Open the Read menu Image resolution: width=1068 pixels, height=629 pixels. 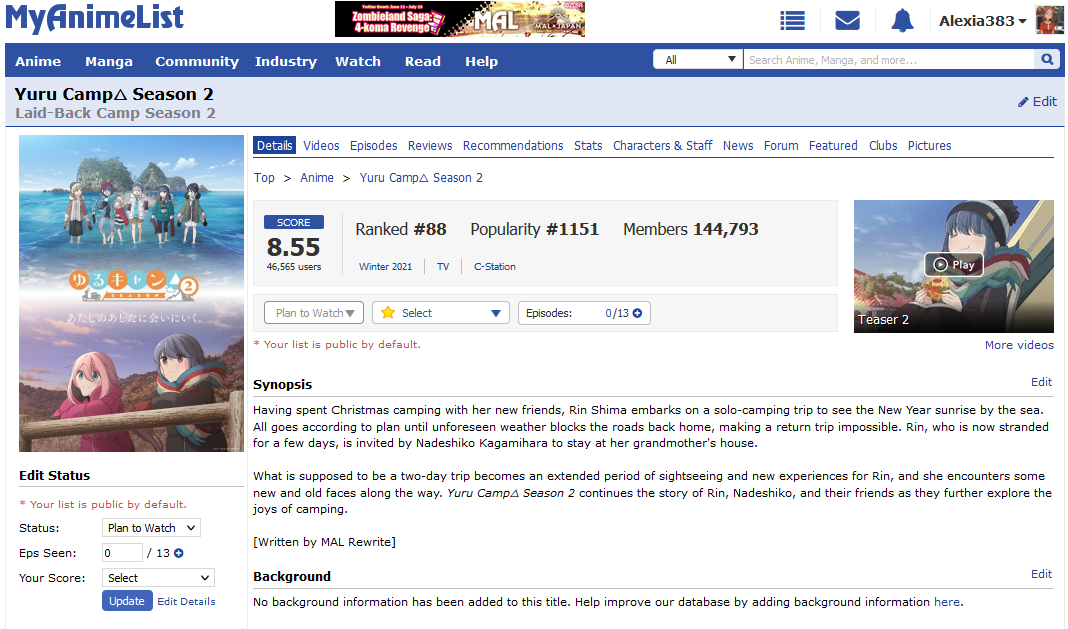422,61
